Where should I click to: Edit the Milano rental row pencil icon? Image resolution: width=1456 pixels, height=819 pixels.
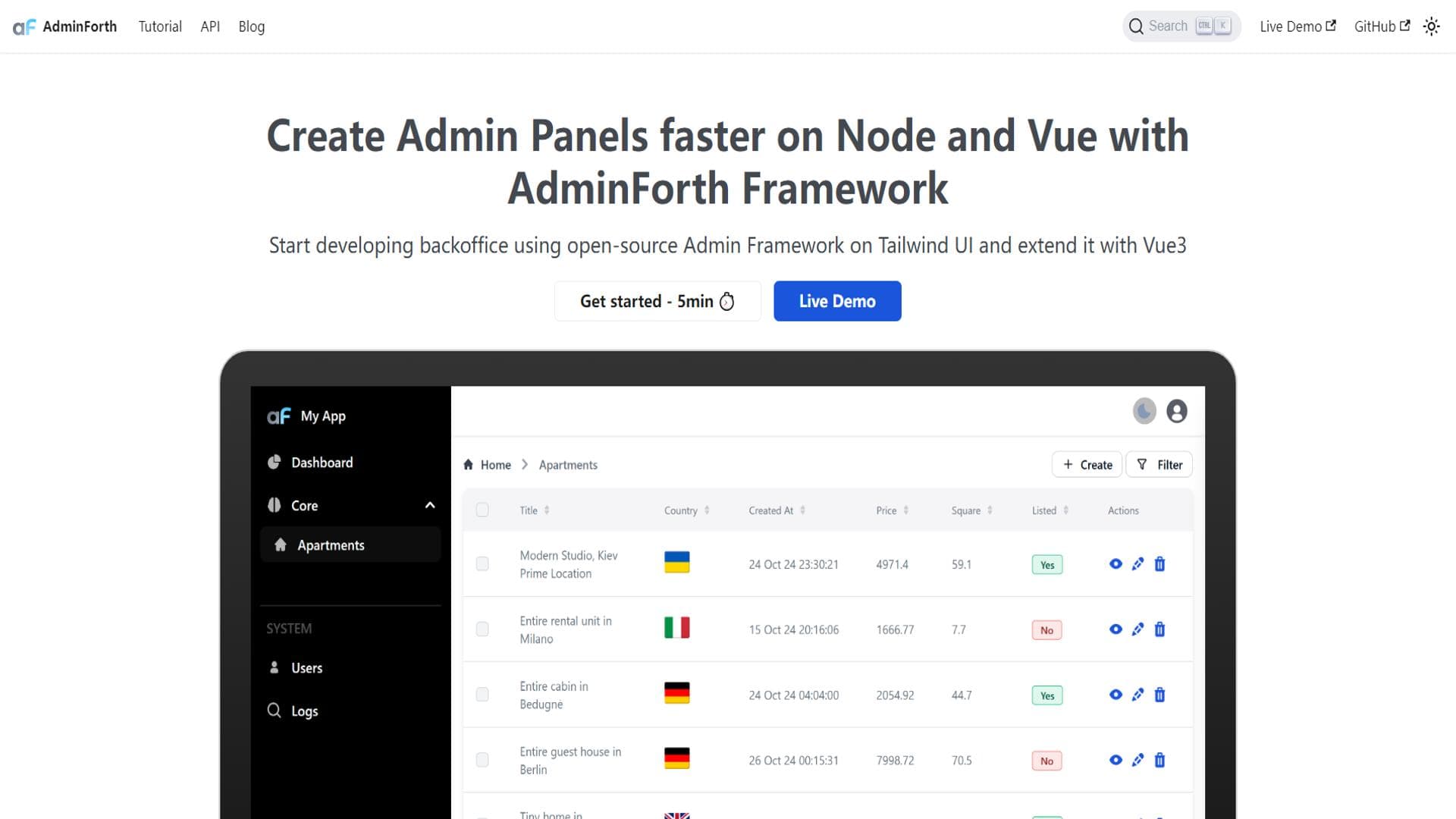click(x=1137, y=629)
